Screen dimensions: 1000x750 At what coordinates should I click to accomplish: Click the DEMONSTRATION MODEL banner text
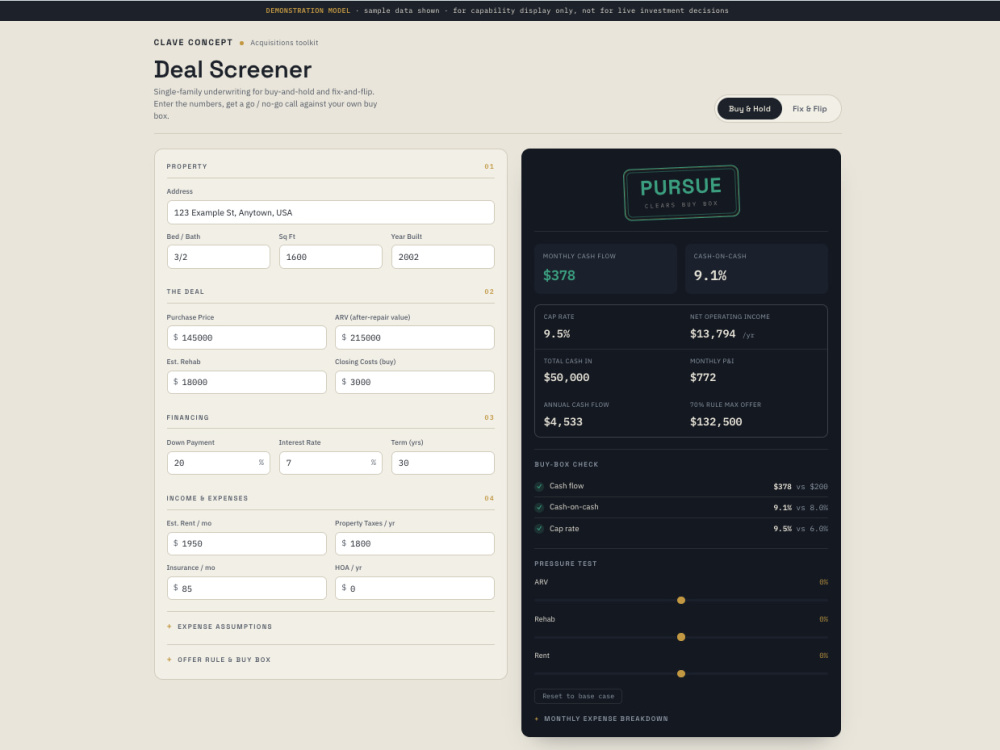(x=308, y=10)
